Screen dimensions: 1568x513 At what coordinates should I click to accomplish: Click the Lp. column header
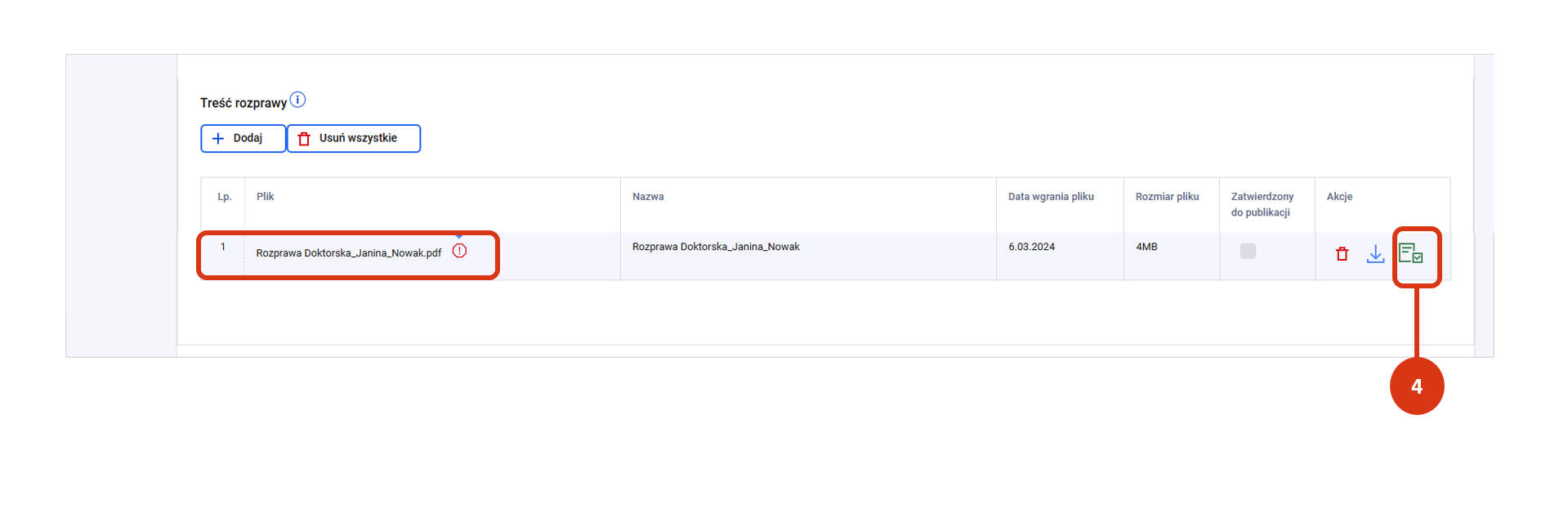(x=225, y=197)
